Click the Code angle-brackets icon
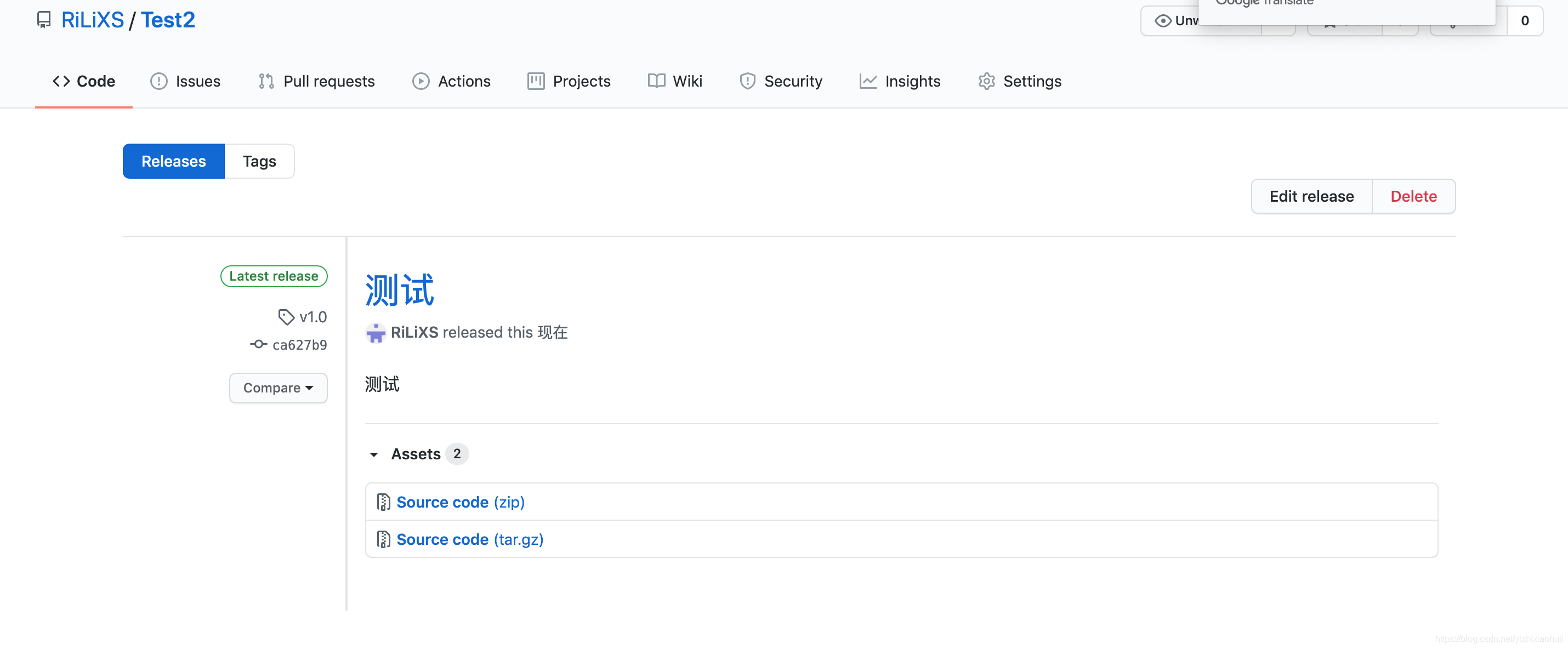1568x649 pixels. (x=61, y=81)
